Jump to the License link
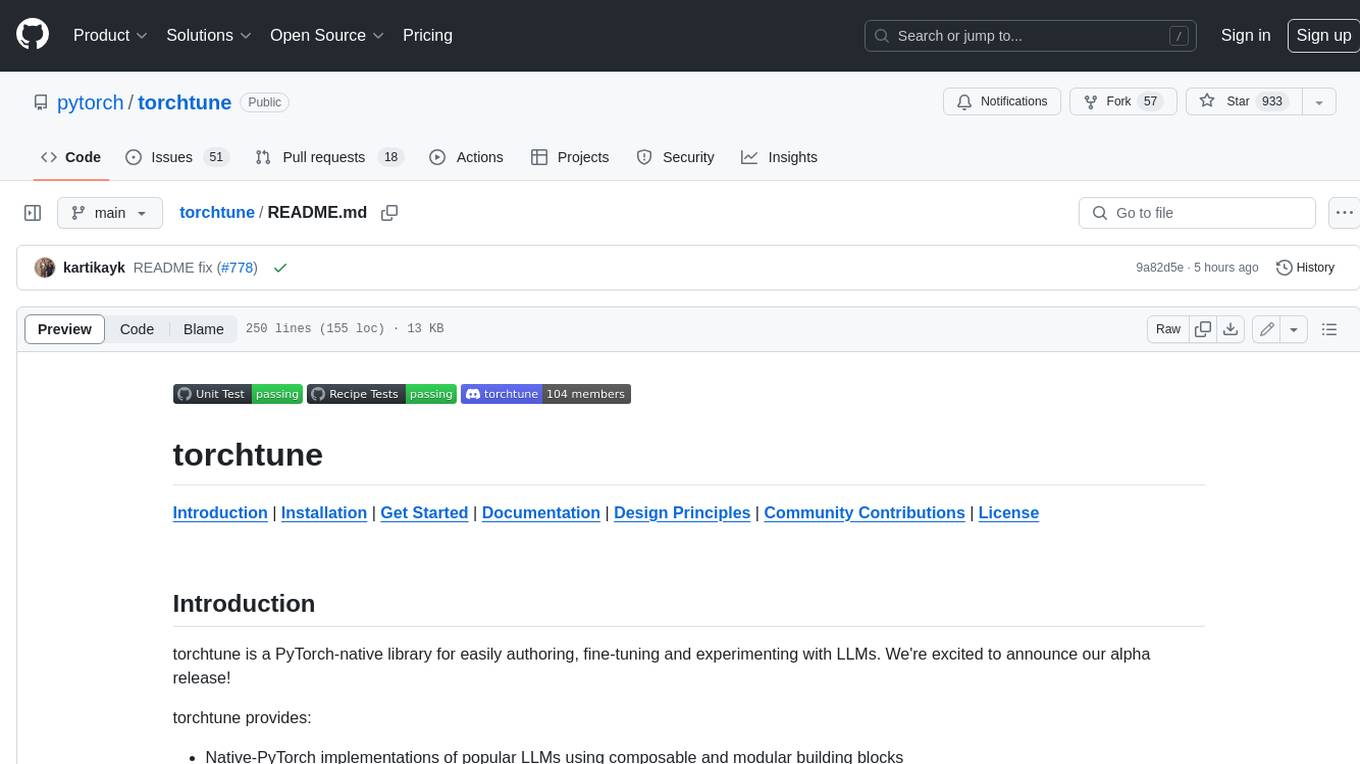1360x764 pixels. click(x=1008, y=513)
